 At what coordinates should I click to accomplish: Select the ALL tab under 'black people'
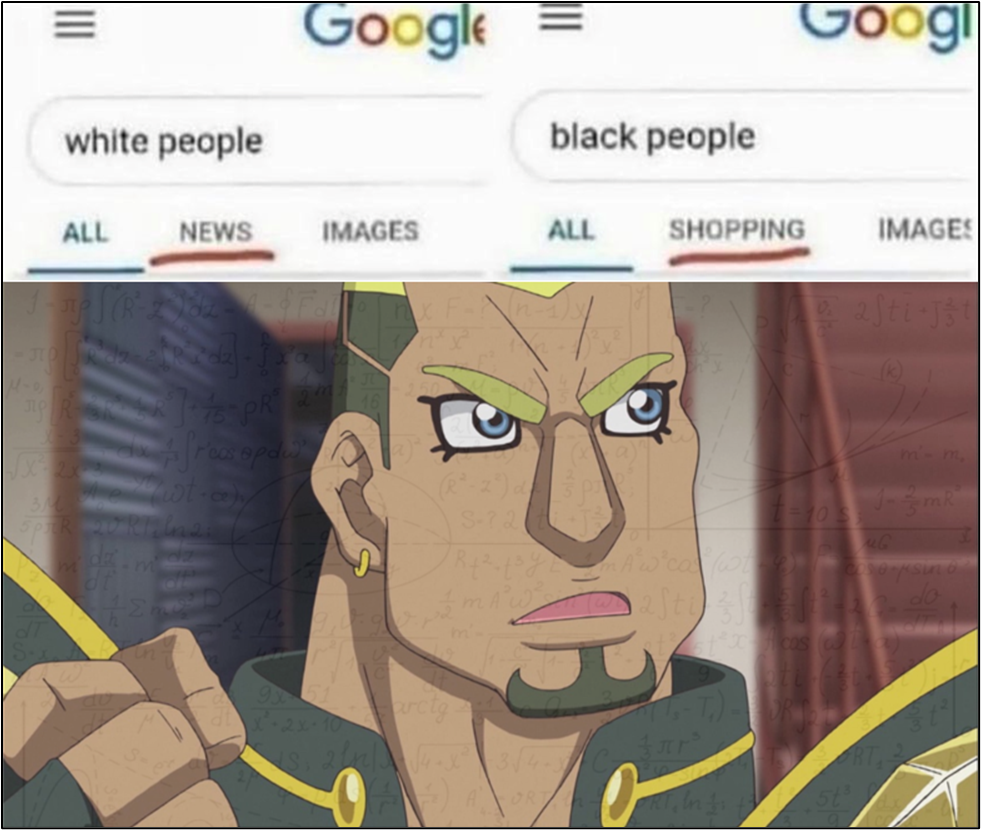pyautogui.click(x=571, y=230)
